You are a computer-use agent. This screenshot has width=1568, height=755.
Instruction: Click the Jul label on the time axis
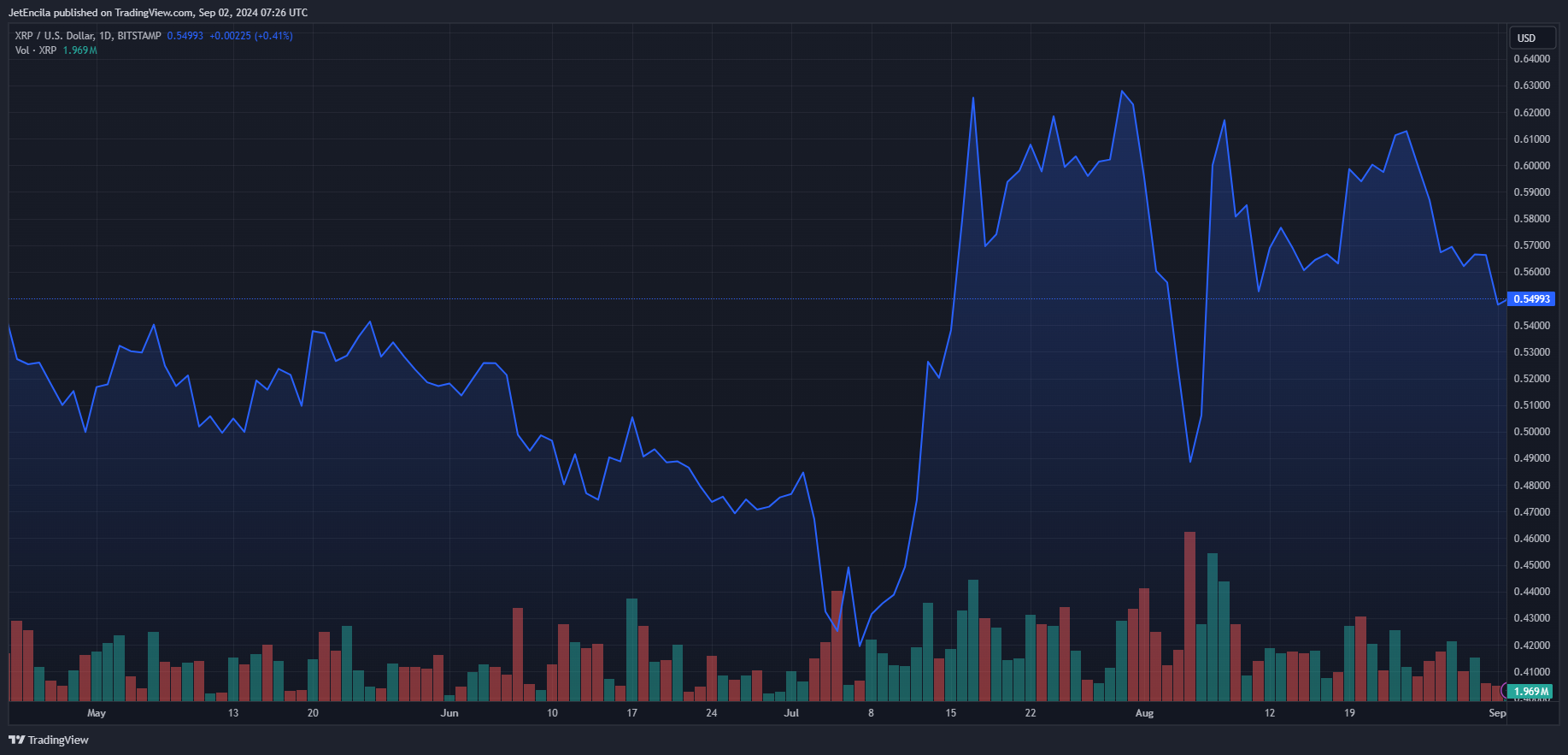pos(791,713)
